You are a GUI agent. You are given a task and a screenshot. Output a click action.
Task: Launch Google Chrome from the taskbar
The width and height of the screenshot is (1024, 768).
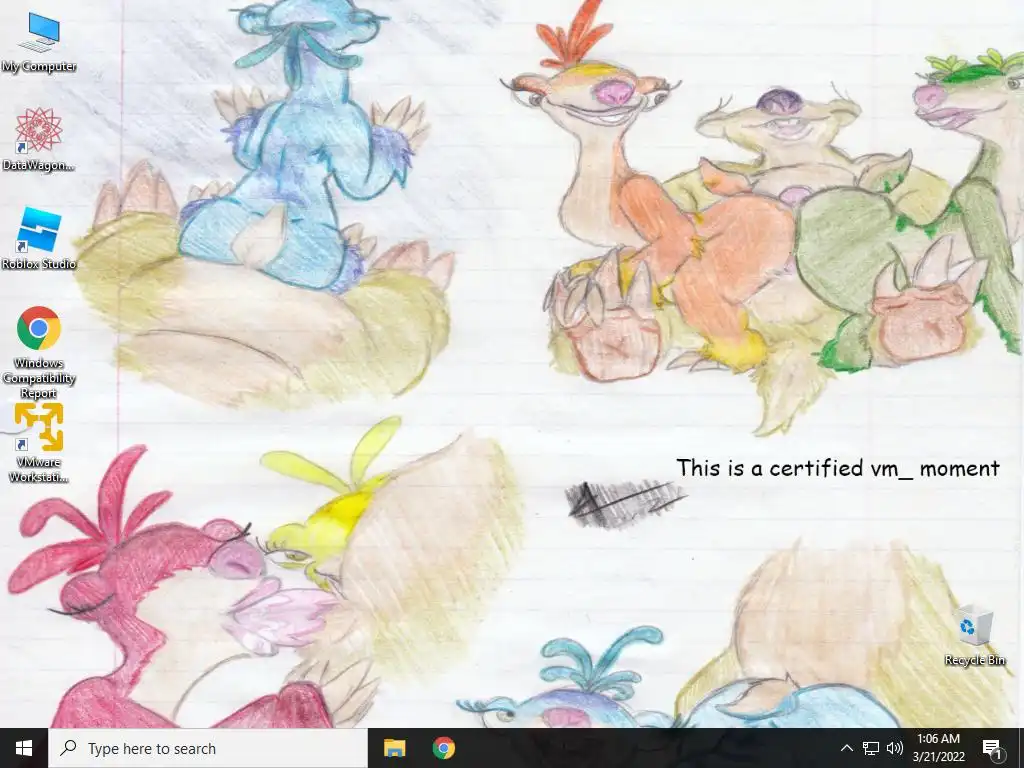point(443,748)
